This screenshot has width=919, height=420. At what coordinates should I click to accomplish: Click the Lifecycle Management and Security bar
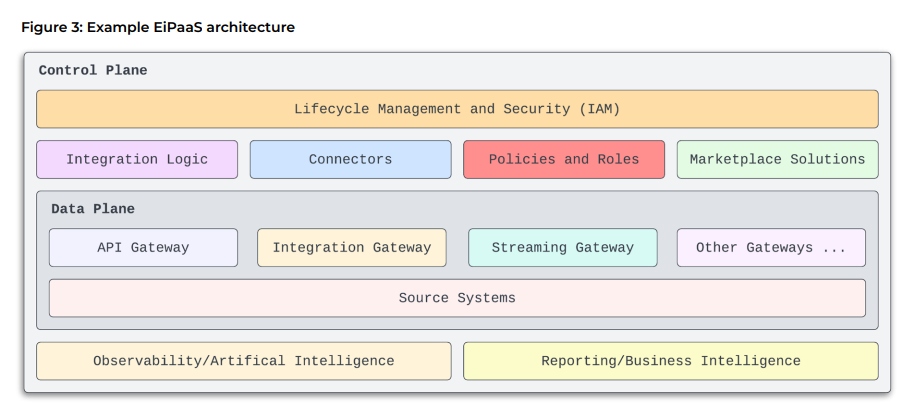[x=457, y=109]
